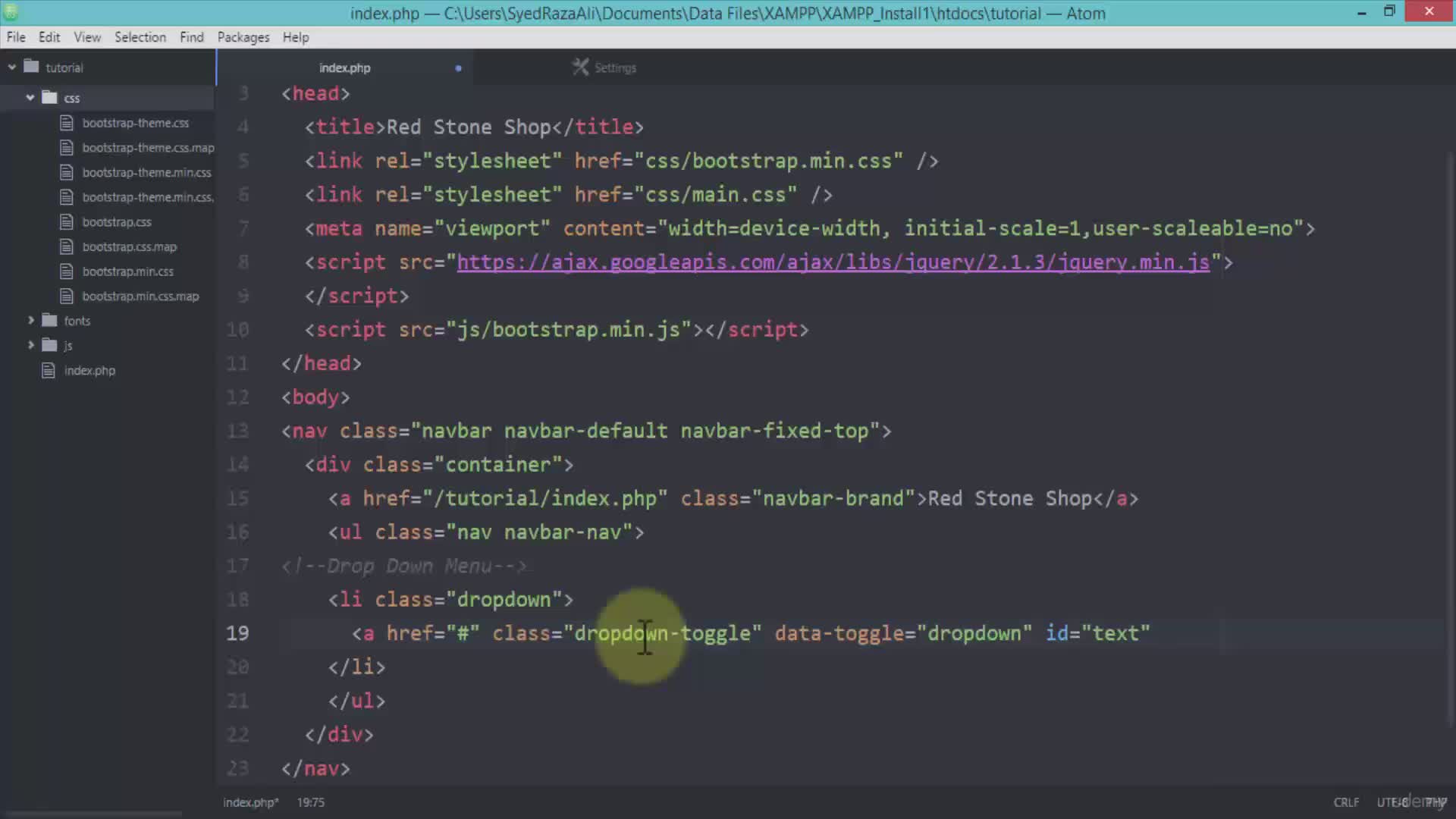Expand the js folder
Image resolution: width=1456 pixels, height=819 pixels.
pos(31,345)
